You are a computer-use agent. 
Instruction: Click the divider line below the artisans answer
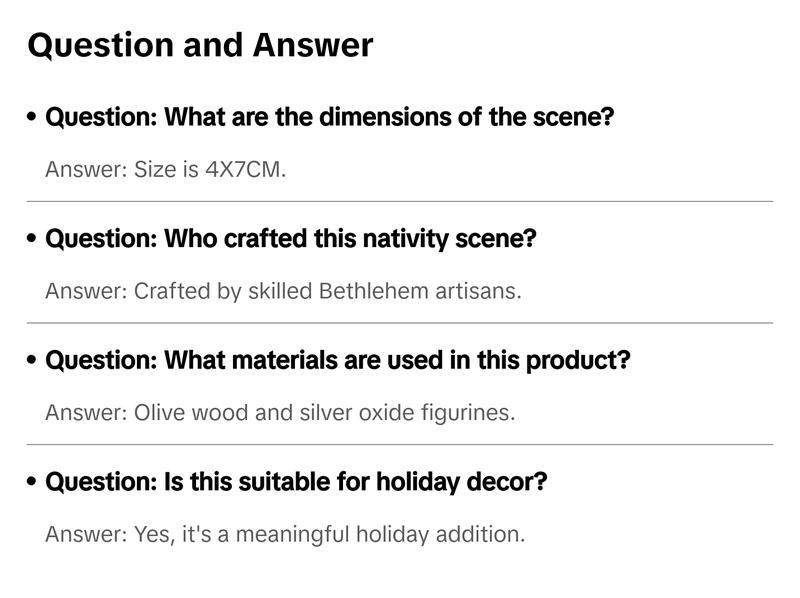[400, 323]
